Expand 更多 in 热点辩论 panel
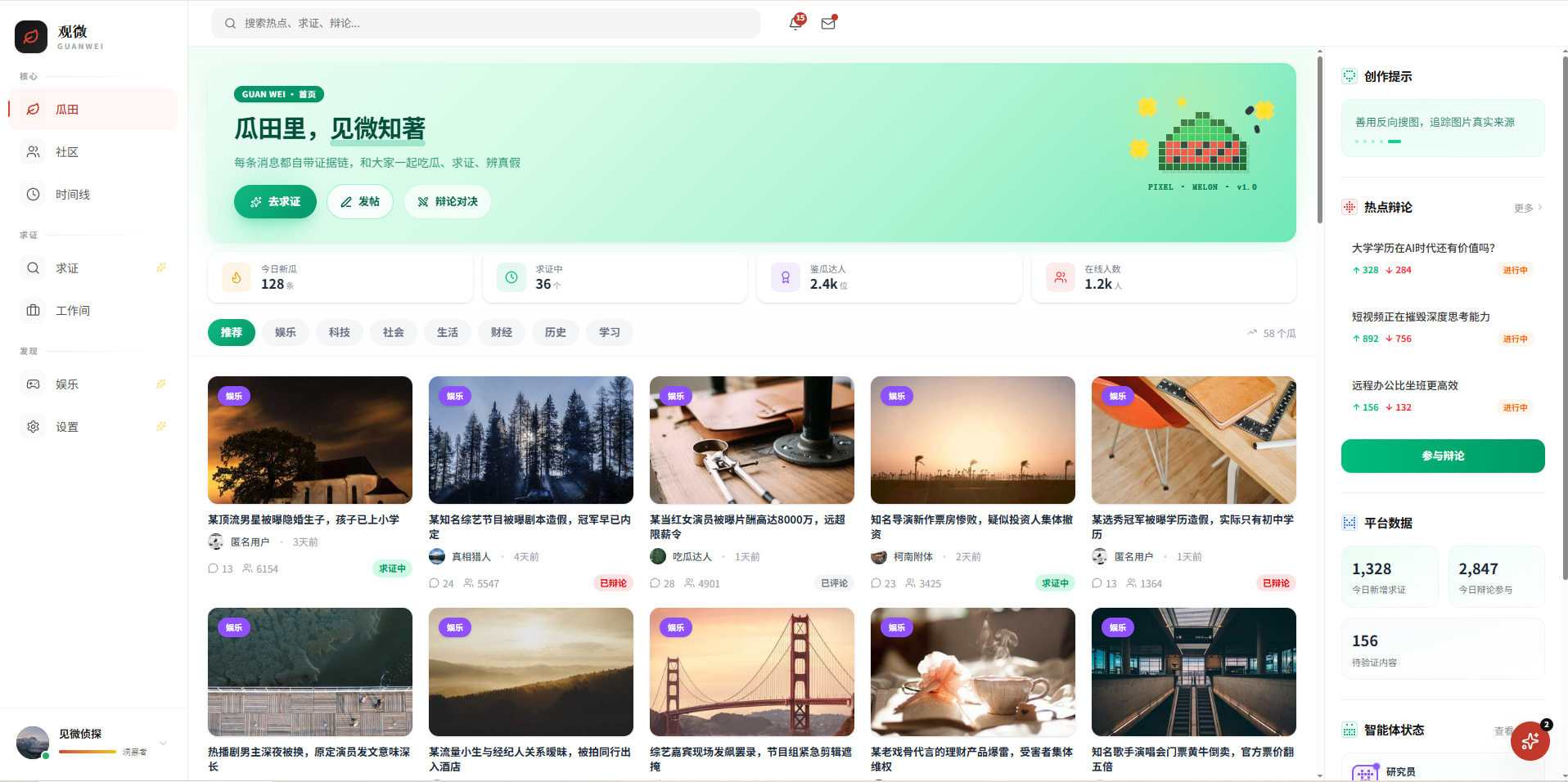Viewport: 1568px width, 782px height. [x=1528, y=208]
